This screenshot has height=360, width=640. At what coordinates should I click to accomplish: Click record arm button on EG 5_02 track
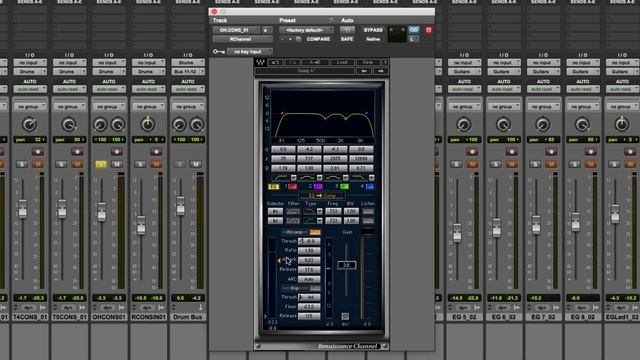pos(472,152)
